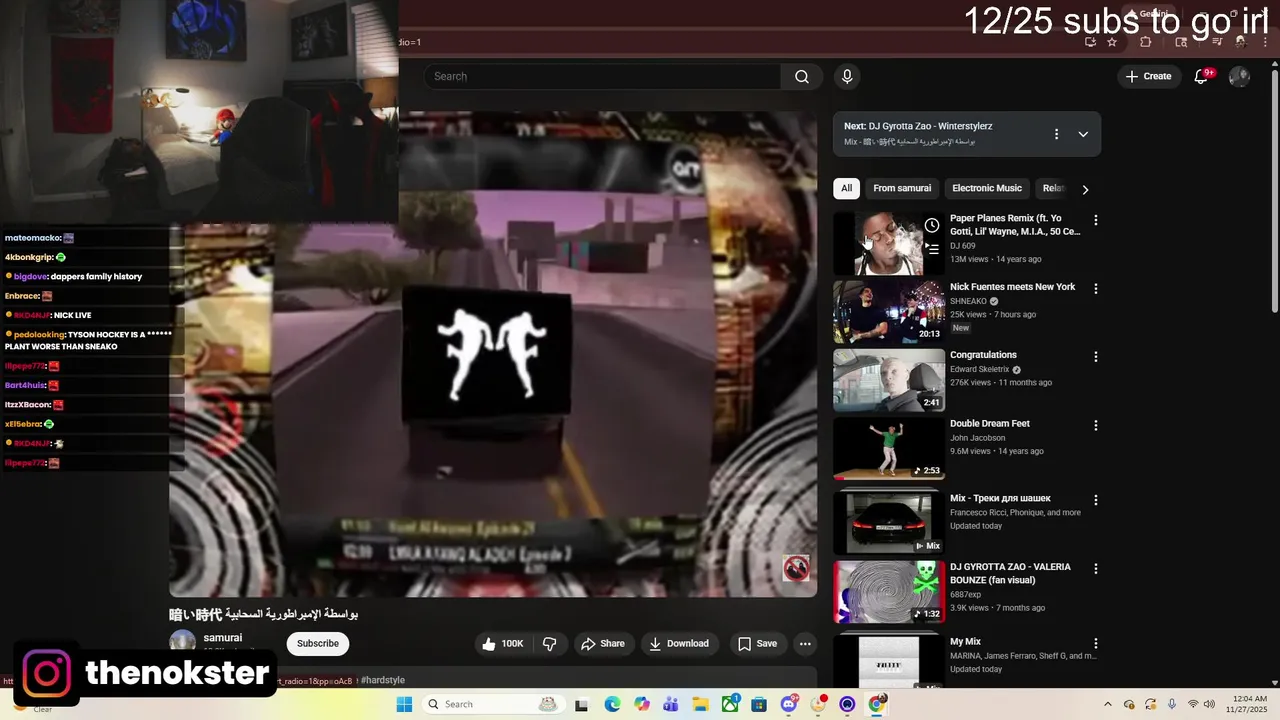The height and width of the screenshot is (720, 1280).
Task: Download the current video
Action: [x=679, y=644]
